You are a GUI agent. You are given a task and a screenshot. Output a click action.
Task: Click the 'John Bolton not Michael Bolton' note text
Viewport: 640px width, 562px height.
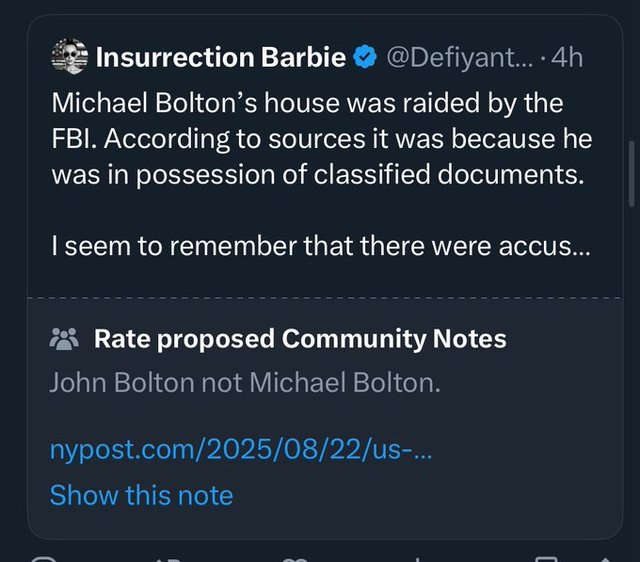pyautogui.click(x=245, y=383)
